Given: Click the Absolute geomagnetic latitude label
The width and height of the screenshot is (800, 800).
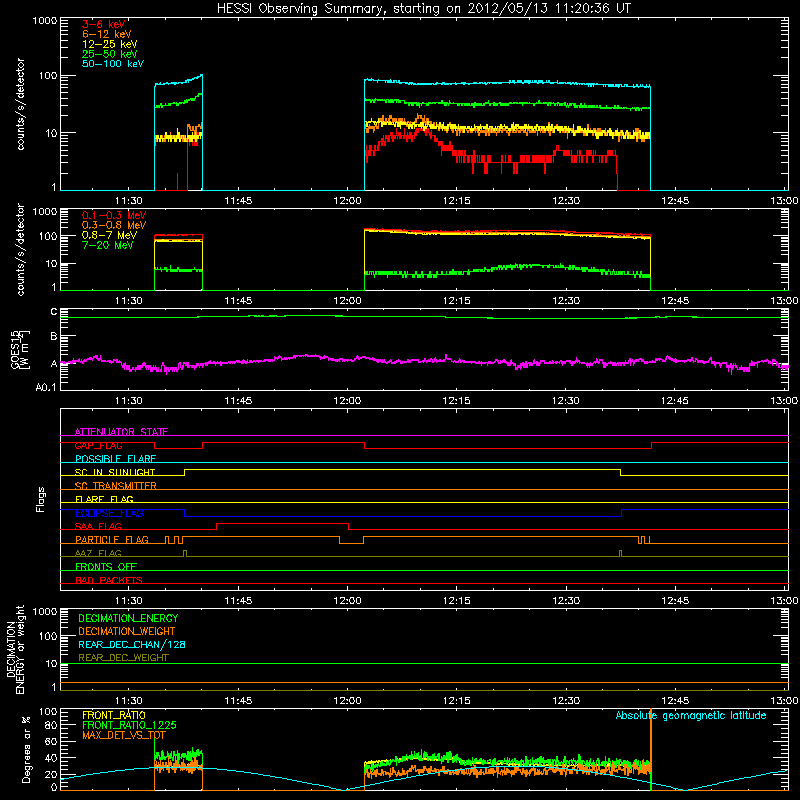Looking at the screenshot, I should point(691,715).
